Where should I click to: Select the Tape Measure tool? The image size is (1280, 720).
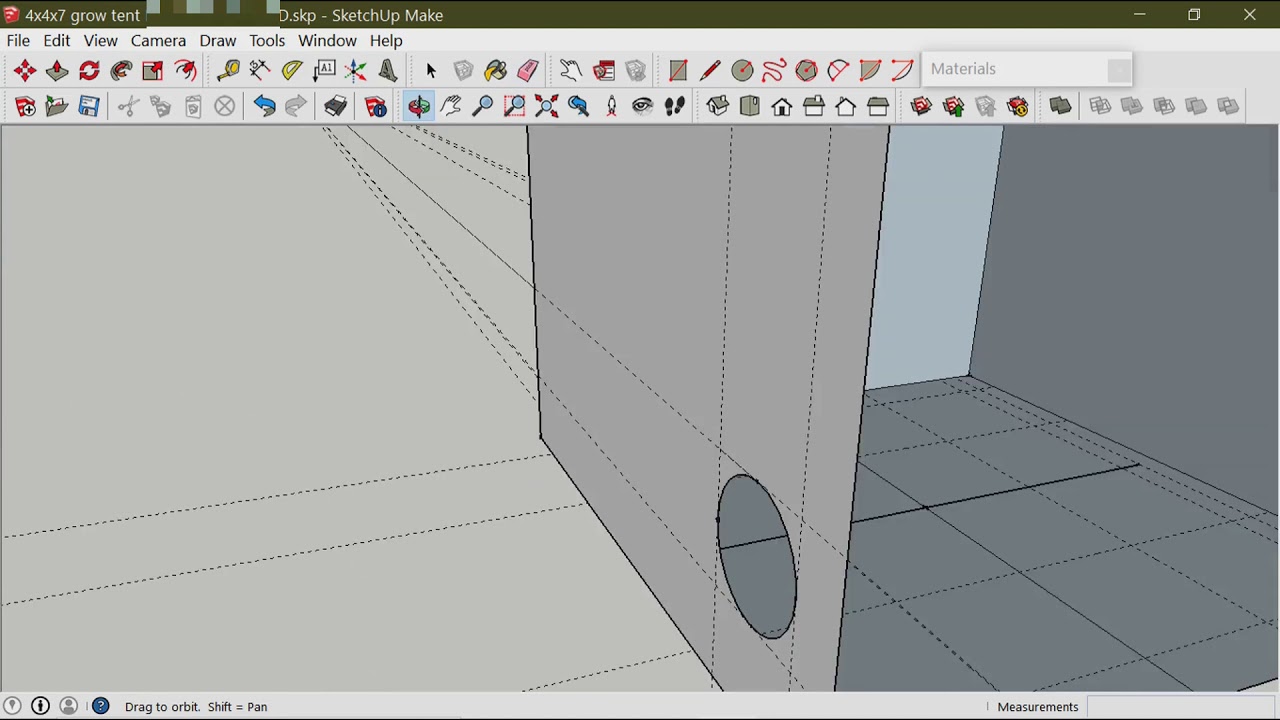(228, 70)
